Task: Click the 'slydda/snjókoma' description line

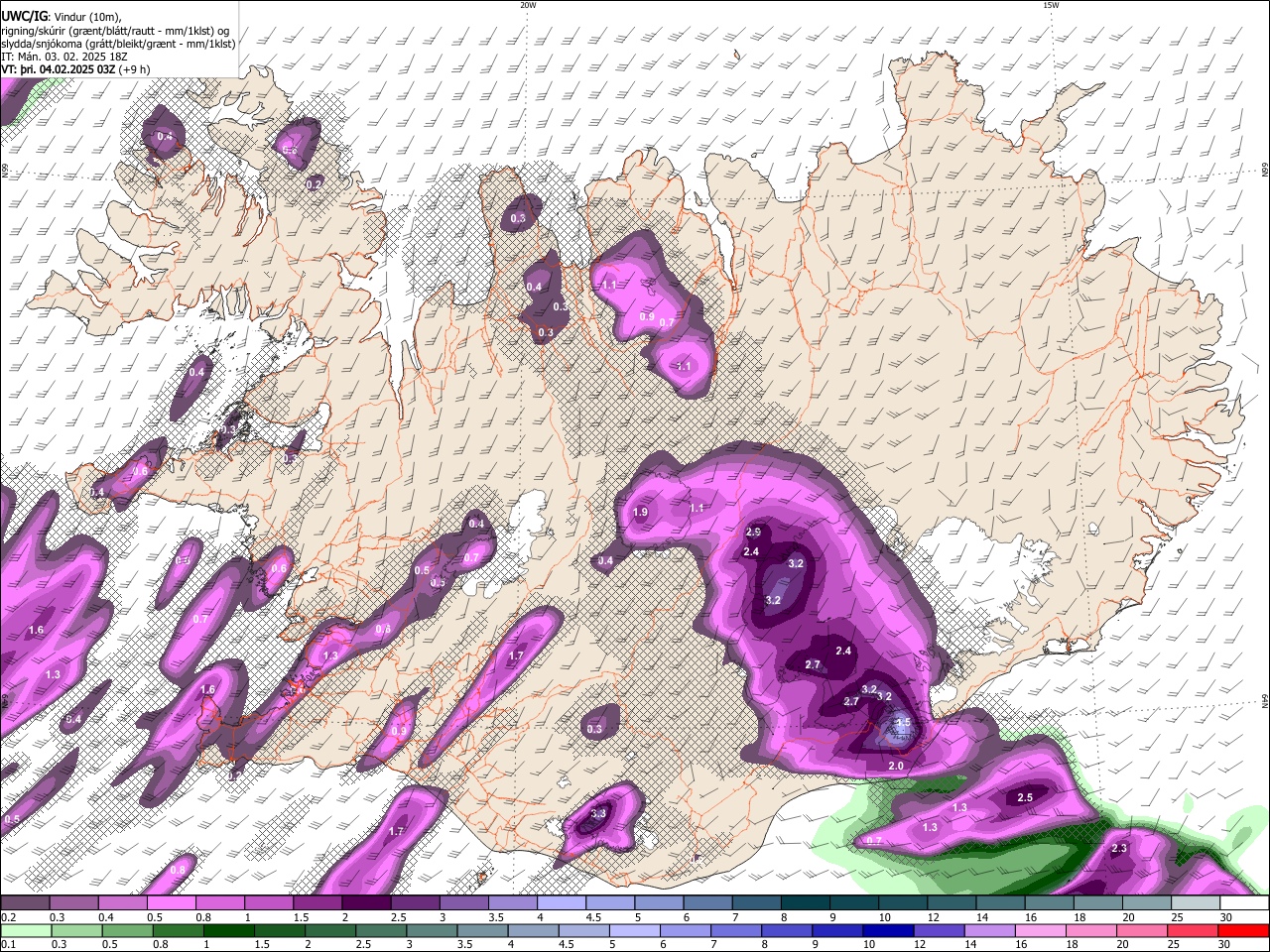Action: coord(118,44)
